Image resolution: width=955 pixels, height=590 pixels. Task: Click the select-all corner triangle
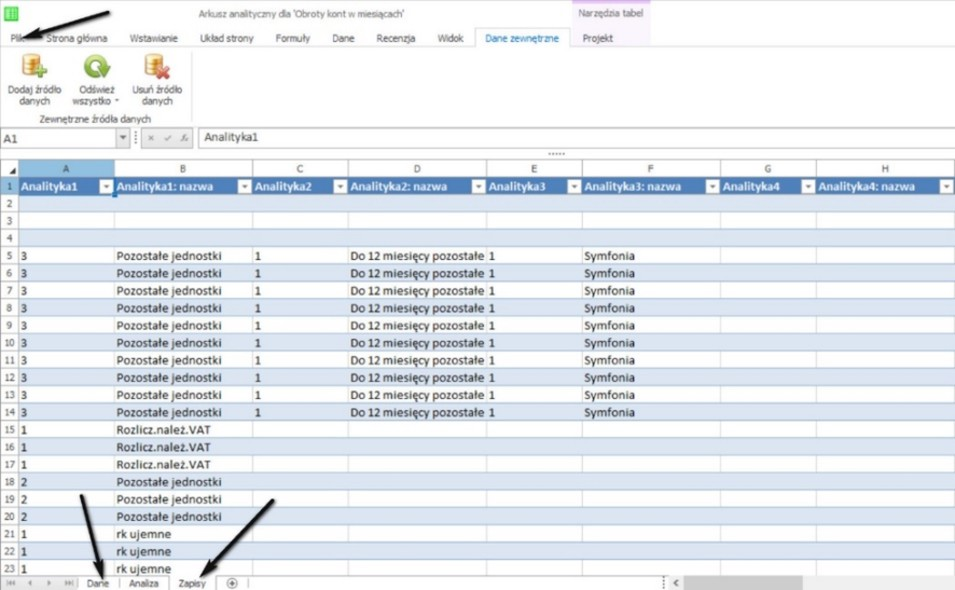[12, 170]
